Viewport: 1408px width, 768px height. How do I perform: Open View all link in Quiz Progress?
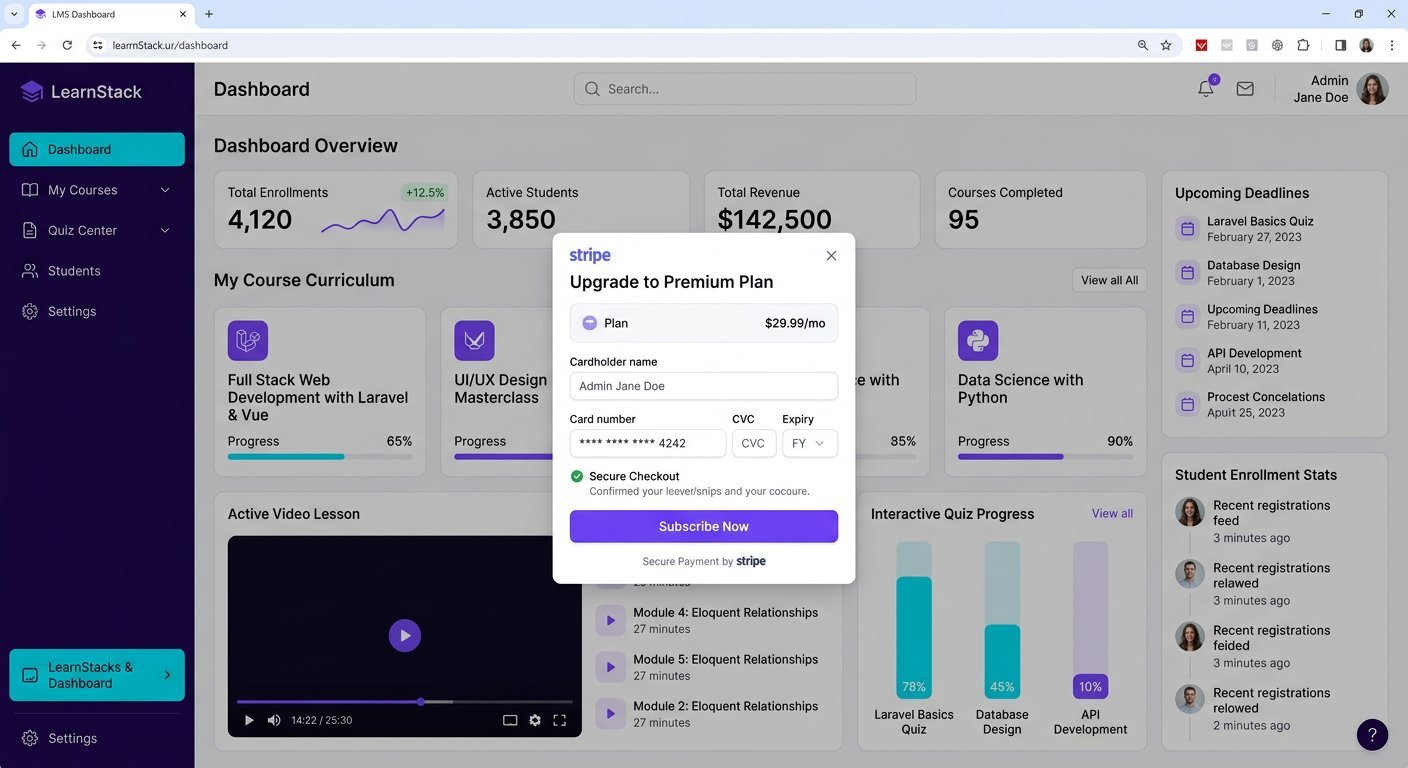click(x=1112, y=513)
